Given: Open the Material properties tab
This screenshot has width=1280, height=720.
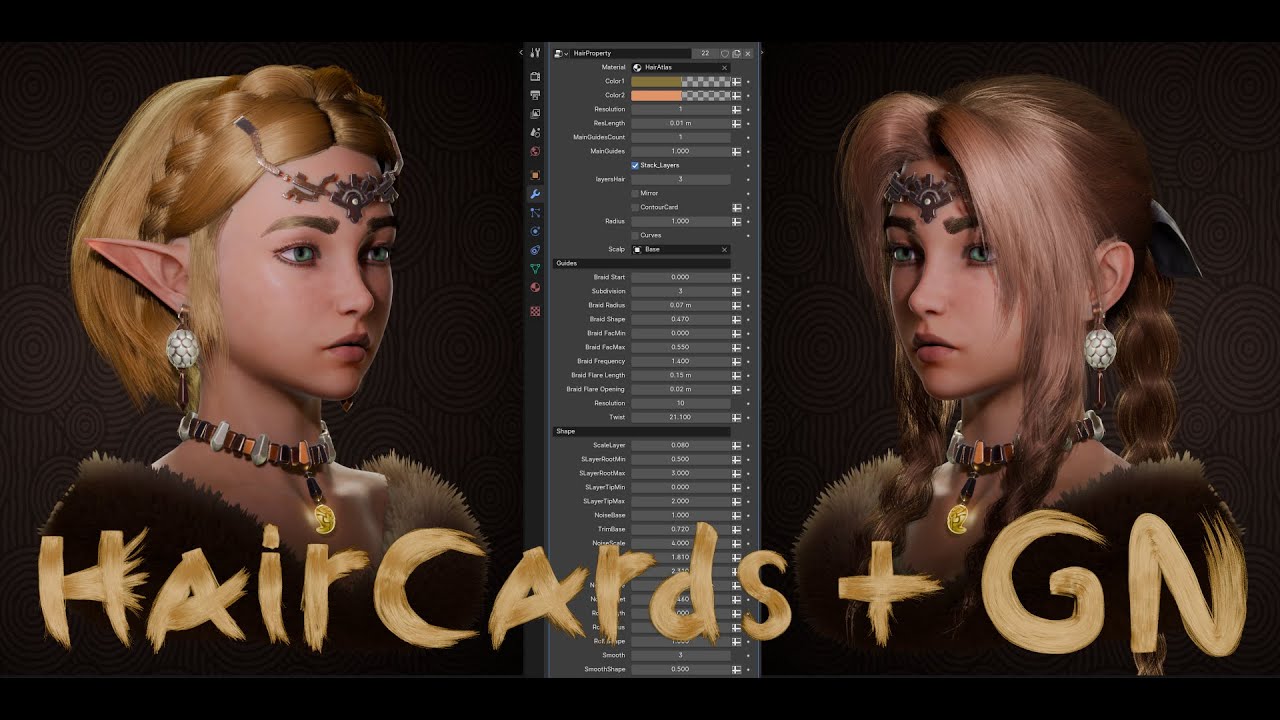Looking at the screenshot, I should (x=535, y=287).
